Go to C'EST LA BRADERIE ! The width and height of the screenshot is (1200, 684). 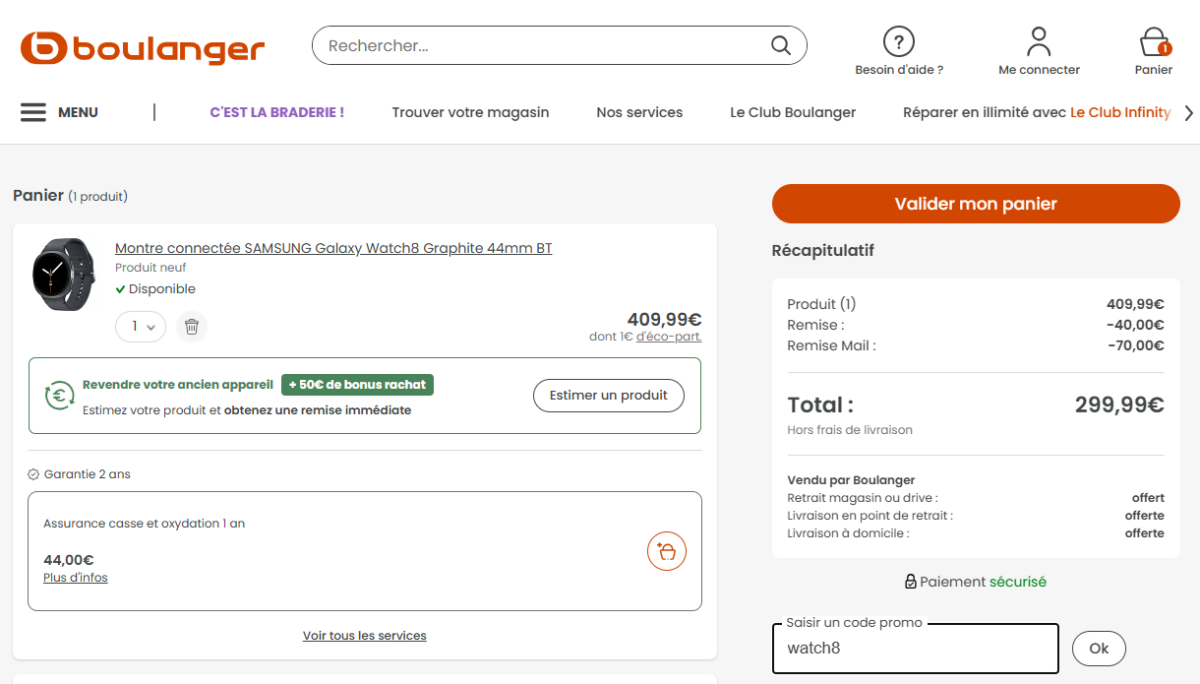pyautogui.click(x=277, y=112)
